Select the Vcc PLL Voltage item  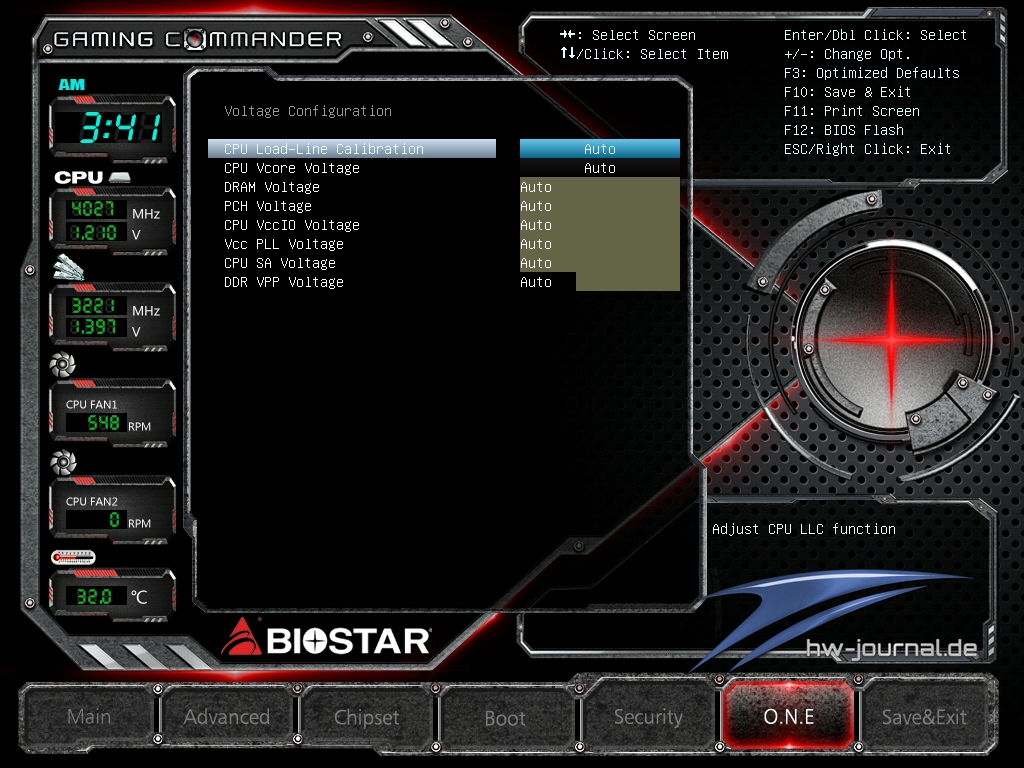[283, 244]
